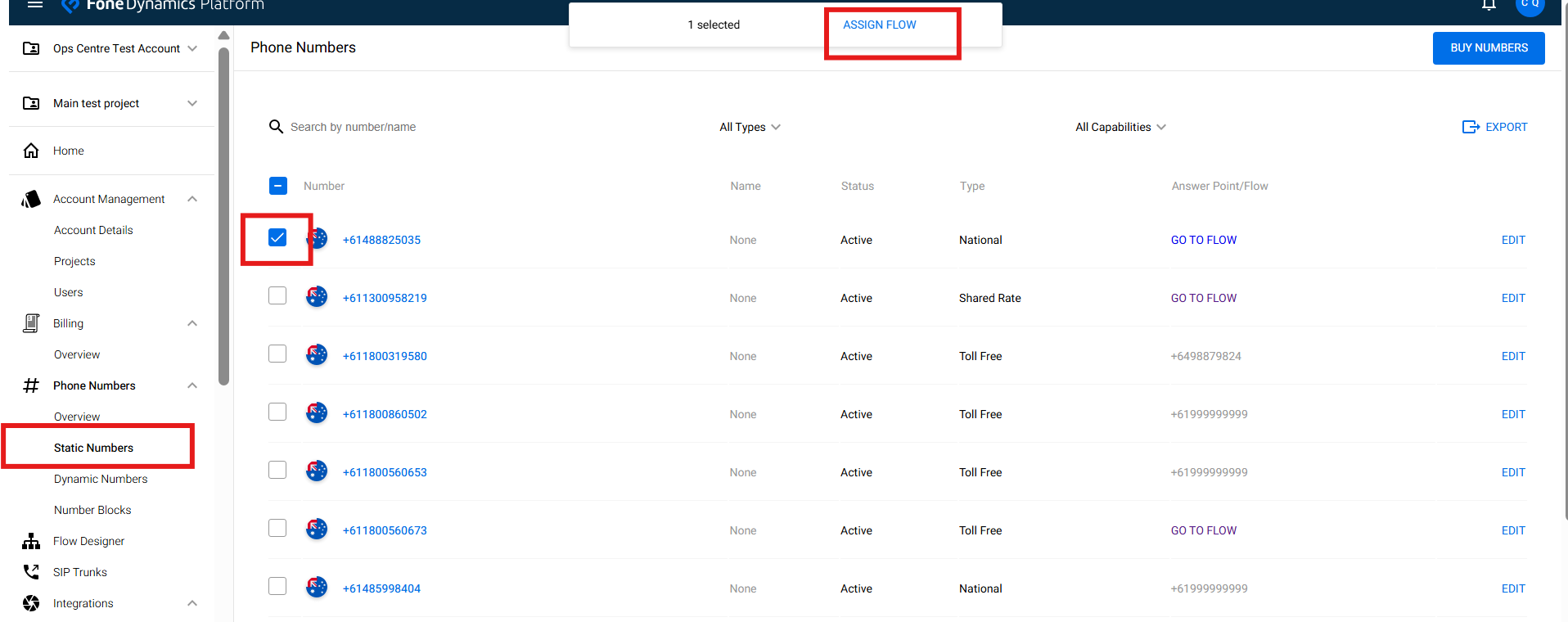The height and width of the screenshot is (622, 1568).
Task: Open Projects menu item
Action: pos(74,261)
